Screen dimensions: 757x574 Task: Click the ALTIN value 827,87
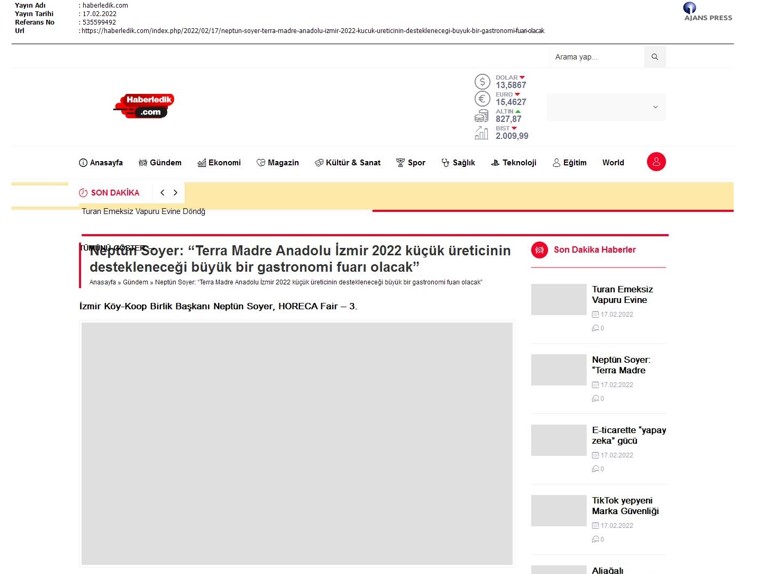pos(508,119)
